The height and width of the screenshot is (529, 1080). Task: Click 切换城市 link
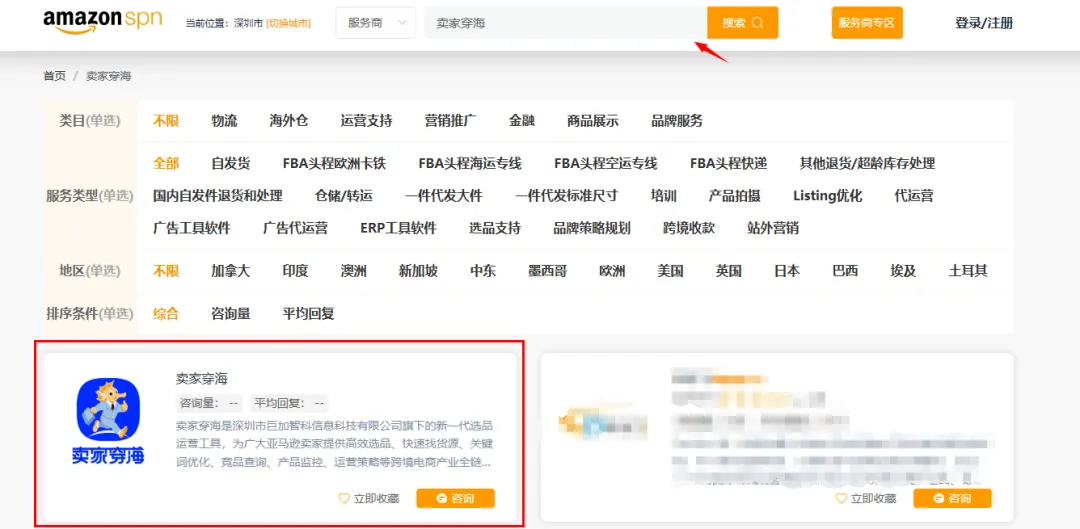click(x=289, y=23)
